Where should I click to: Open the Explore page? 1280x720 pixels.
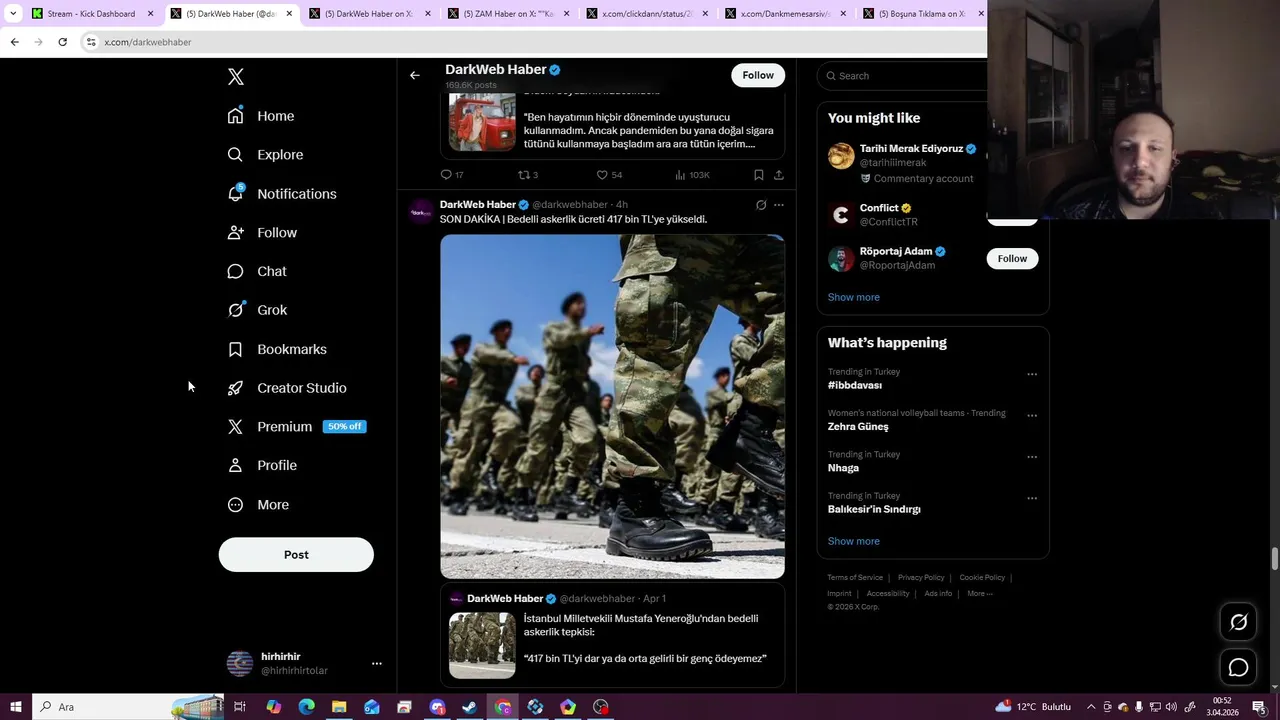265,155
